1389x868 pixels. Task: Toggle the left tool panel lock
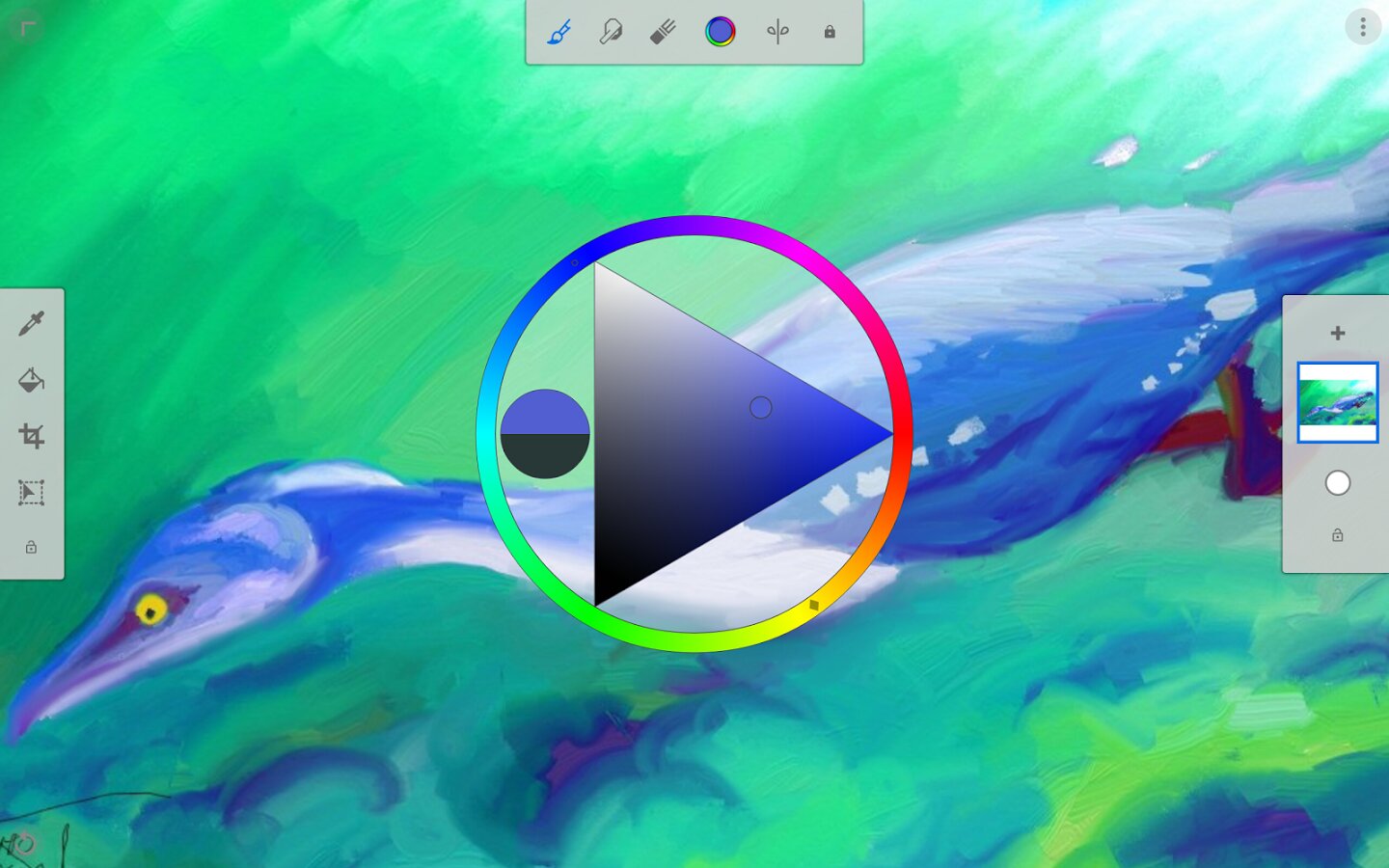coord(31,548)
